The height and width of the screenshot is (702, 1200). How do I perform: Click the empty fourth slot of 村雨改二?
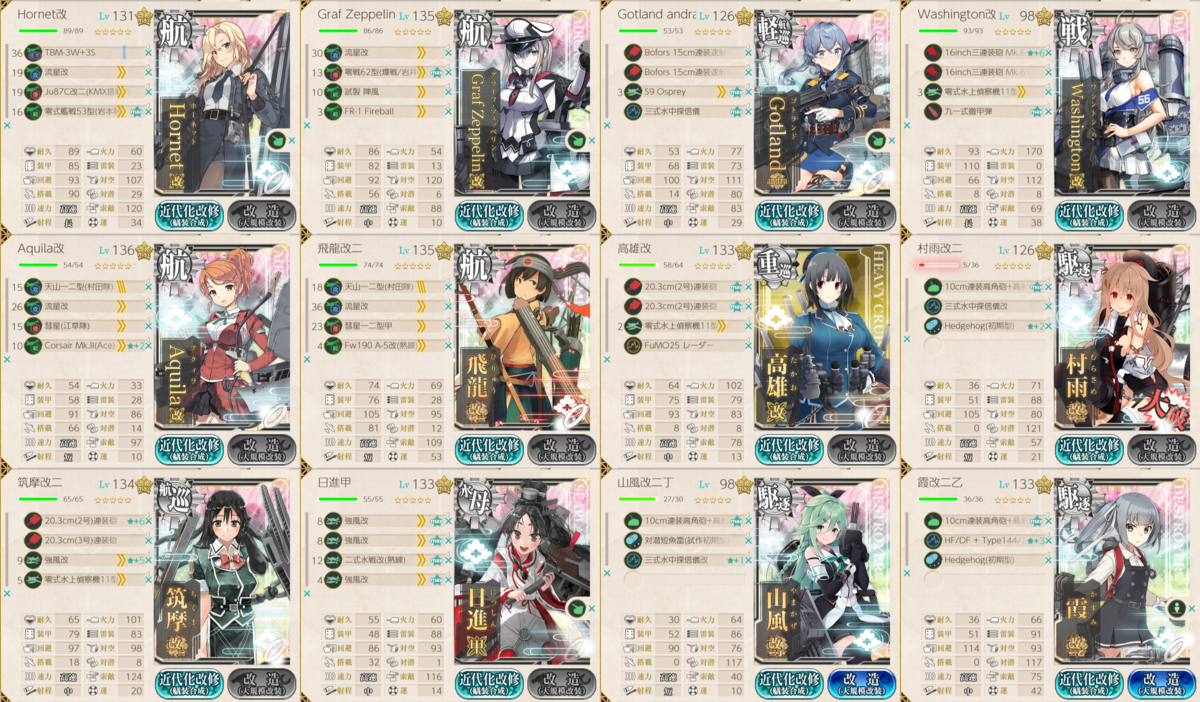coord(984,345)
